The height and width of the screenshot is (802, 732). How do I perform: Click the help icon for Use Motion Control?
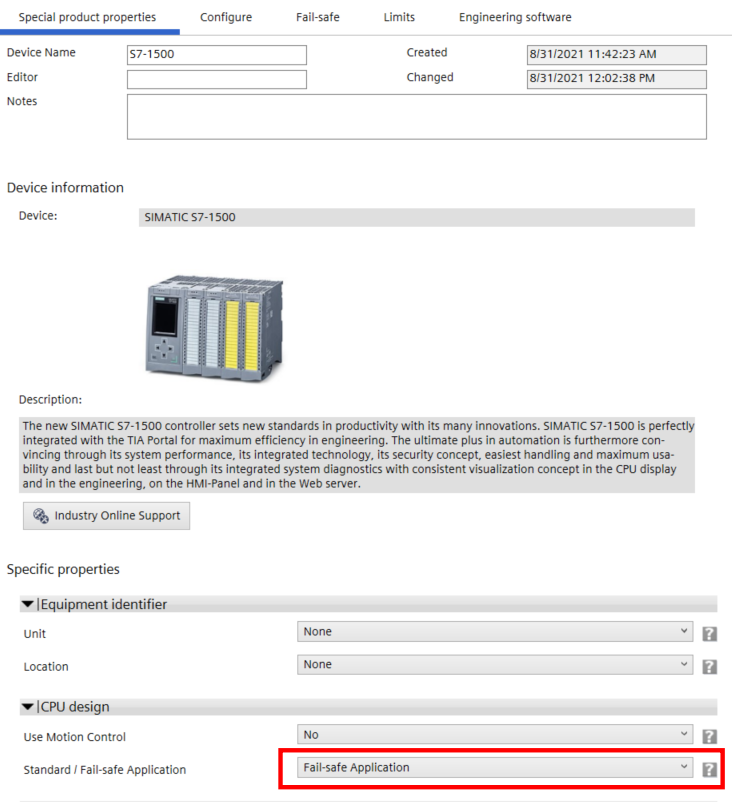click(709, 737)
